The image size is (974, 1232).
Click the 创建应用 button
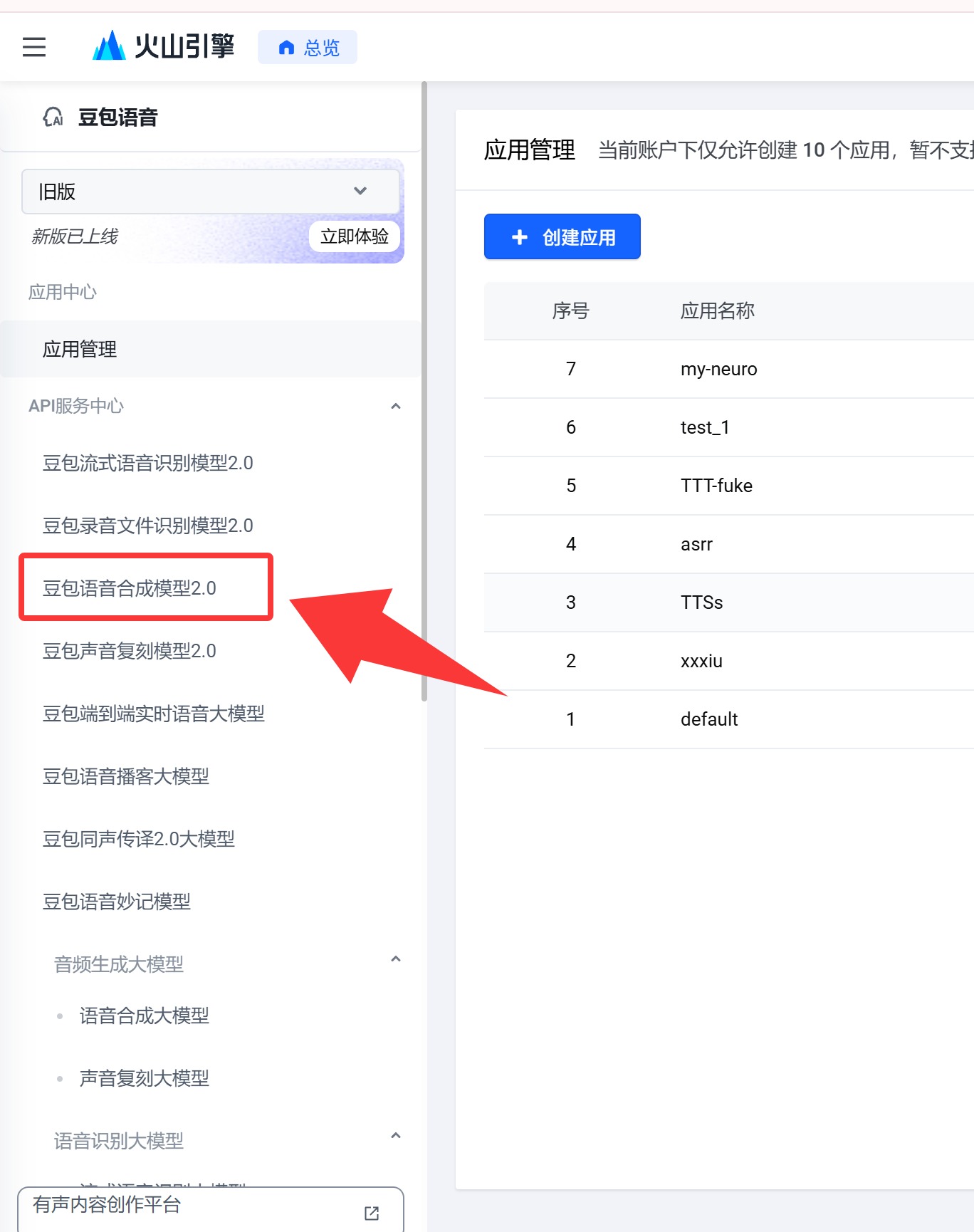tap(562, 237)
